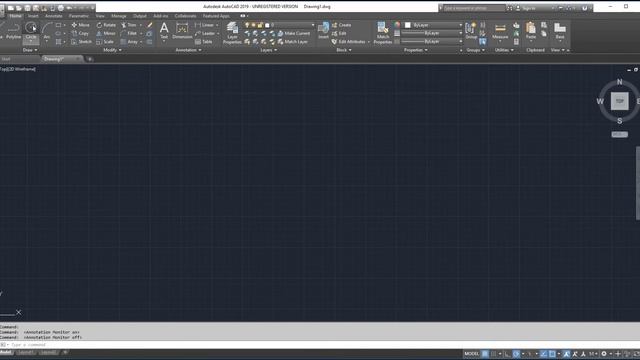Click the Linear dimension tool
Screen dimensions: 640x360
pyautogui.click(x=204, y=25)
